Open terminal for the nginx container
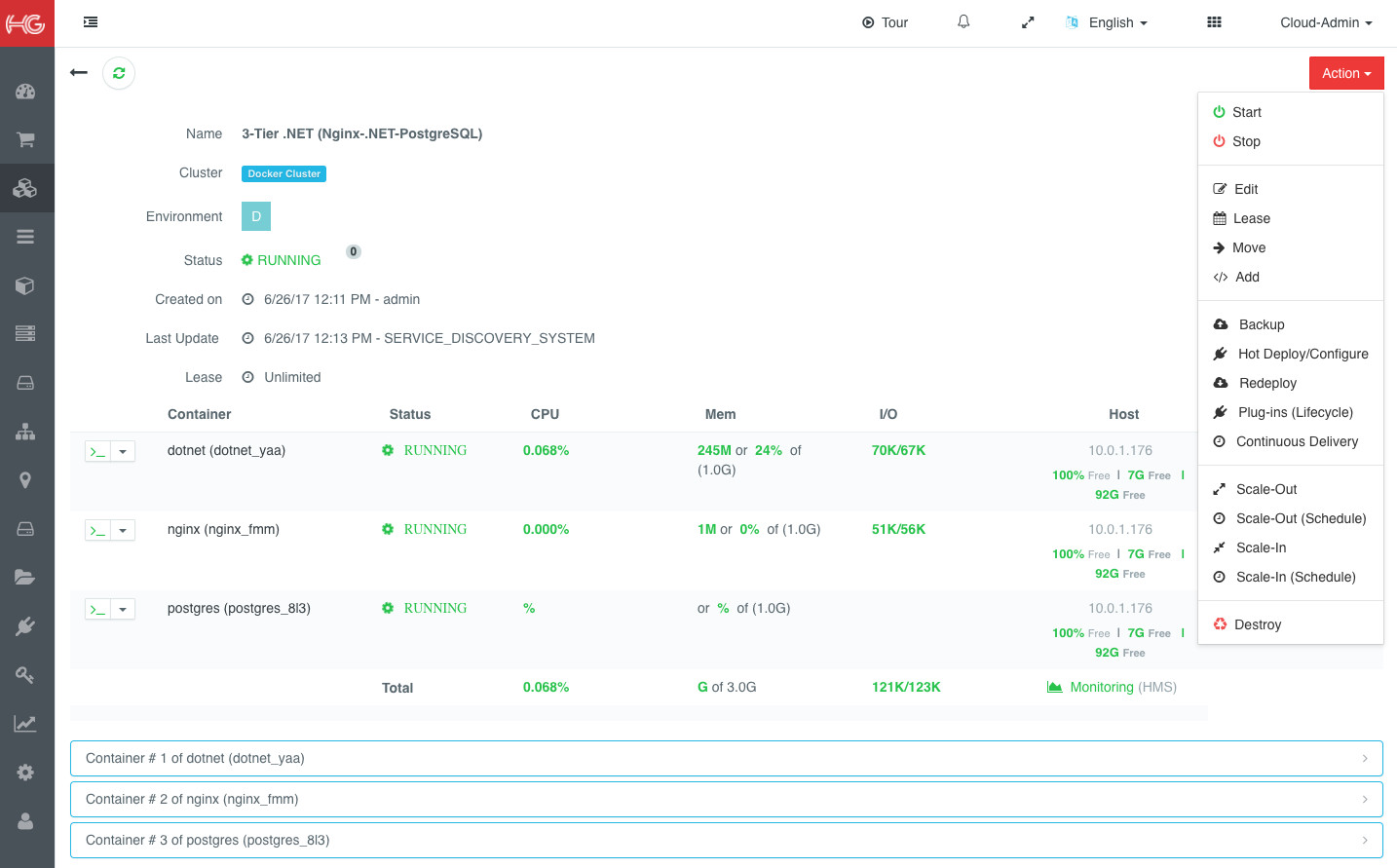This screenshot has height=868, width=1397. (x=97, y=530)
